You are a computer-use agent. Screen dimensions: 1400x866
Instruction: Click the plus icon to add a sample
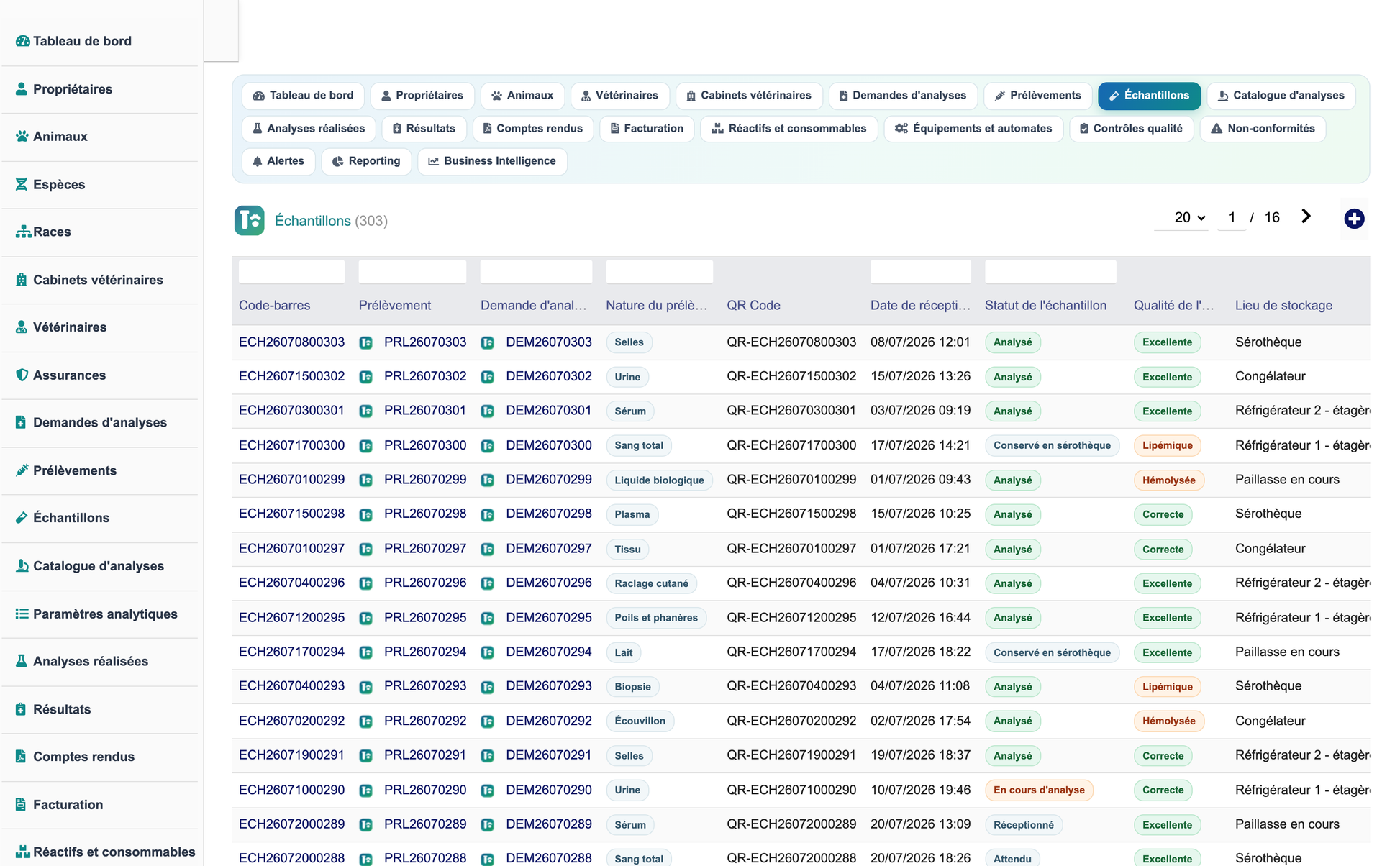[1354, 219]
